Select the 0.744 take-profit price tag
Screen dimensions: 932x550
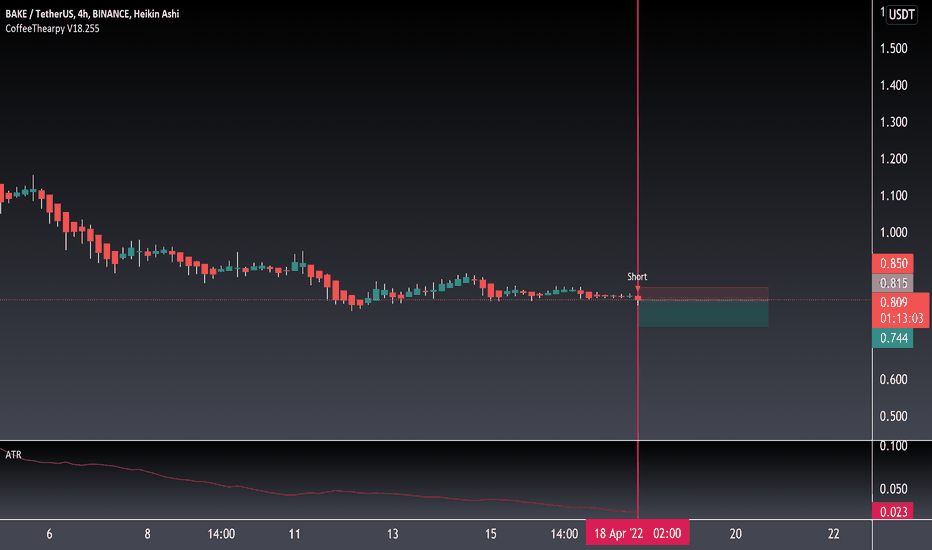tap(893, 338)
